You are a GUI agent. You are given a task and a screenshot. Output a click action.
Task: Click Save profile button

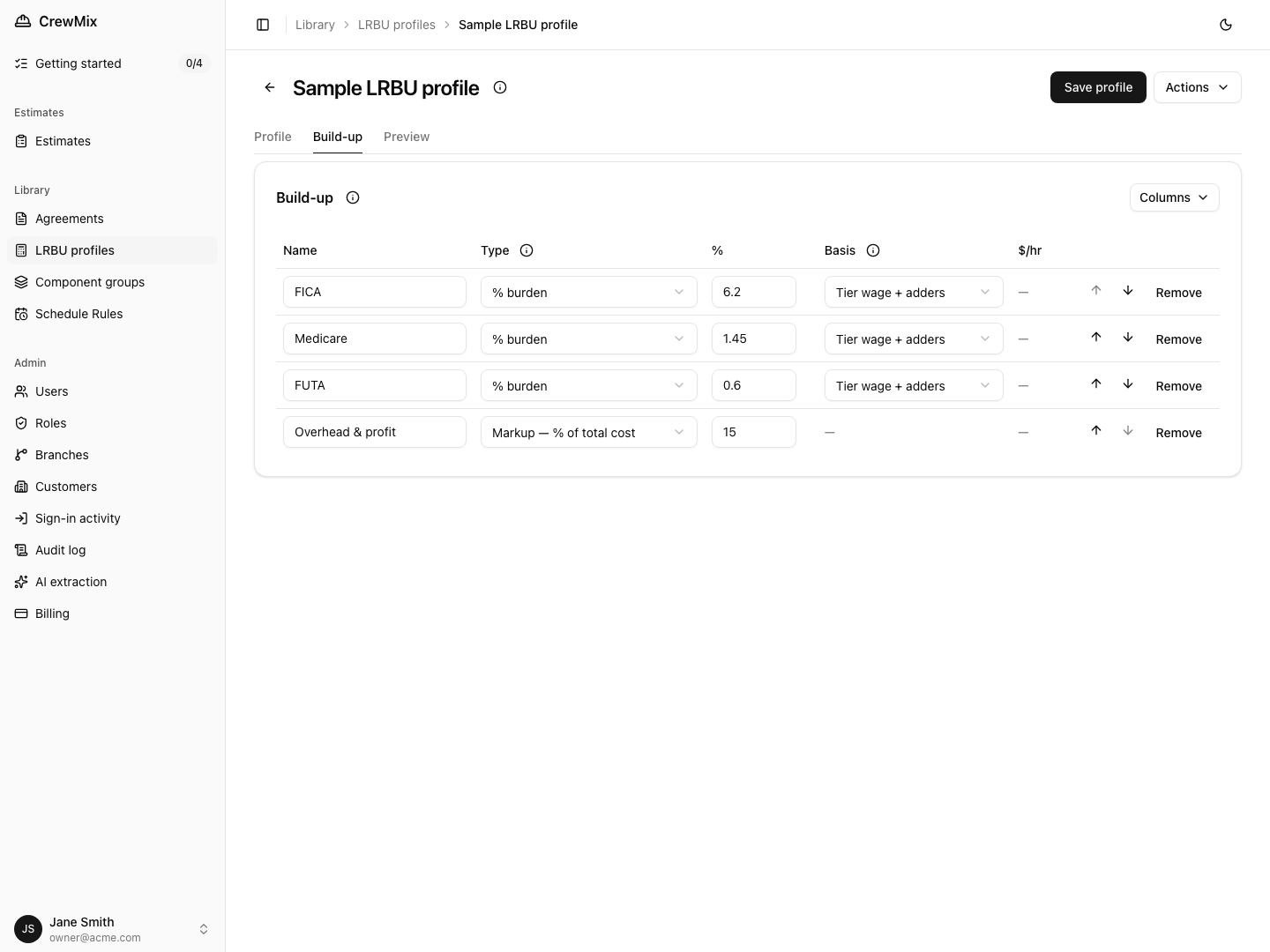1098,87
